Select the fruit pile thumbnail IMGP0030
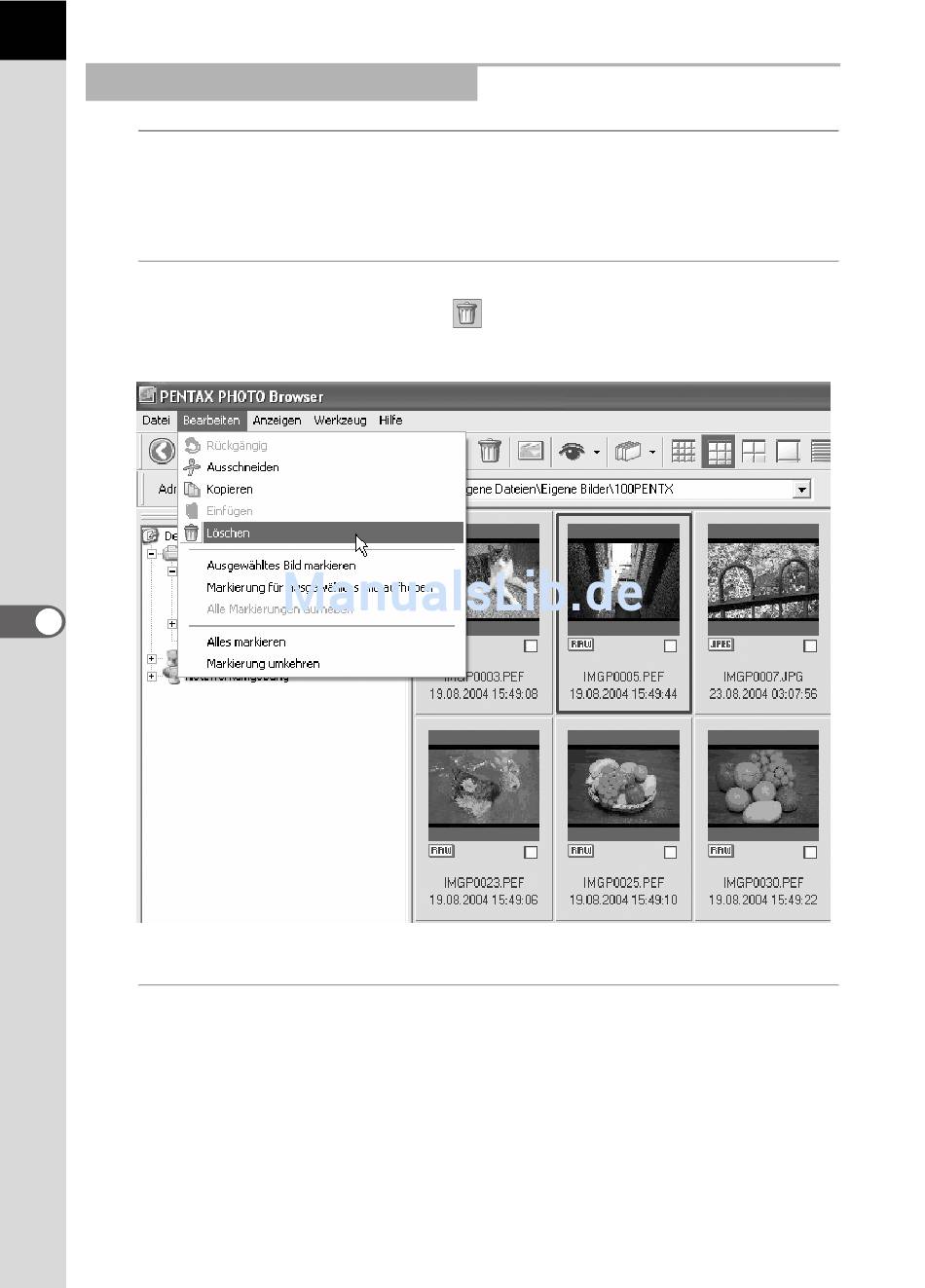This screenshot has height=1288, width=925. pyautogui.click(x=763, y=787)
